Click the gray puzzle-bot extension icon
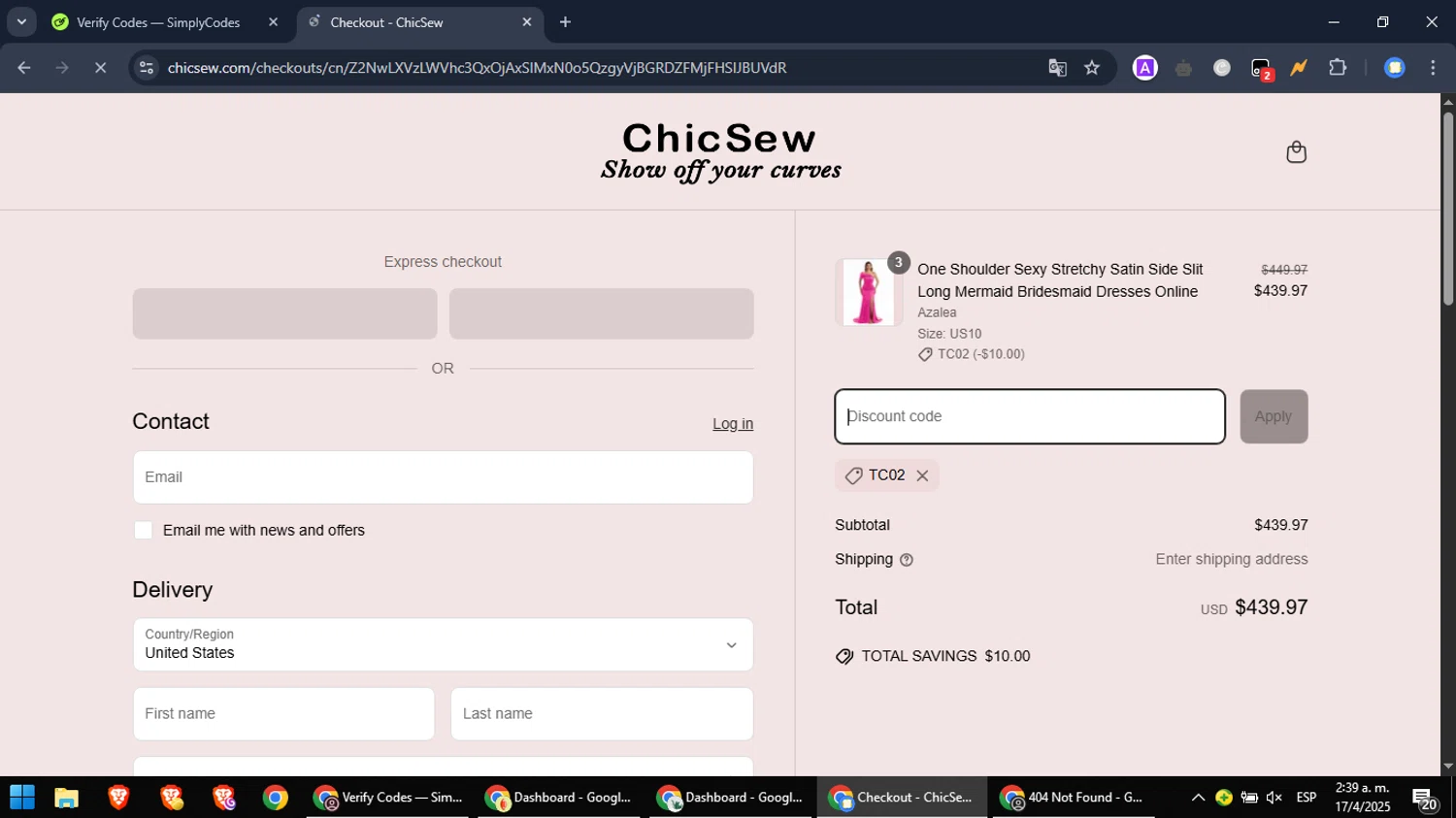The width and height of the screenshot is (1456, 818). coord(1183,68)
